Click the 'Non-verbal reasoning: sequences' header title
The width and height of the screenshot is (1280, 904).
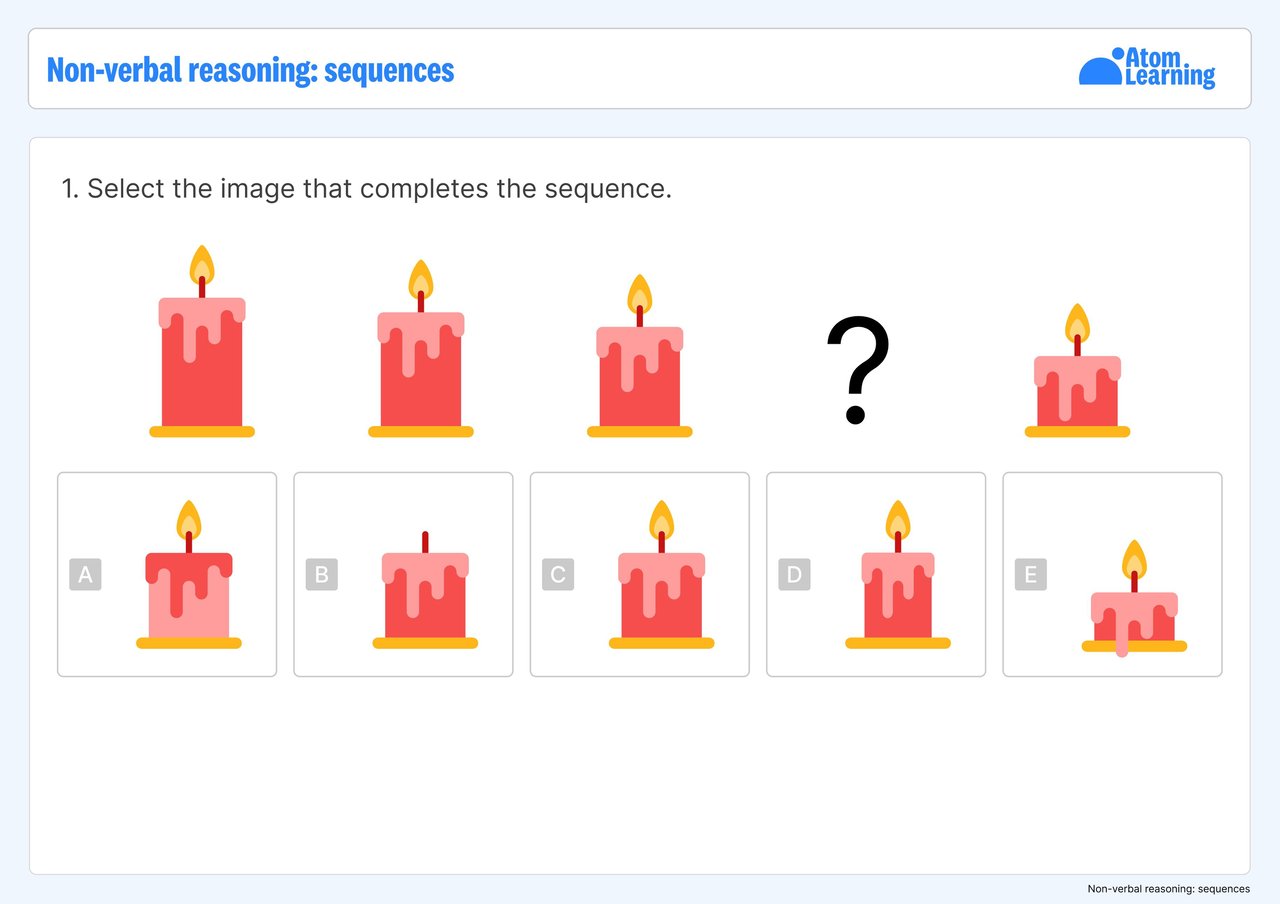coord(250,70)
